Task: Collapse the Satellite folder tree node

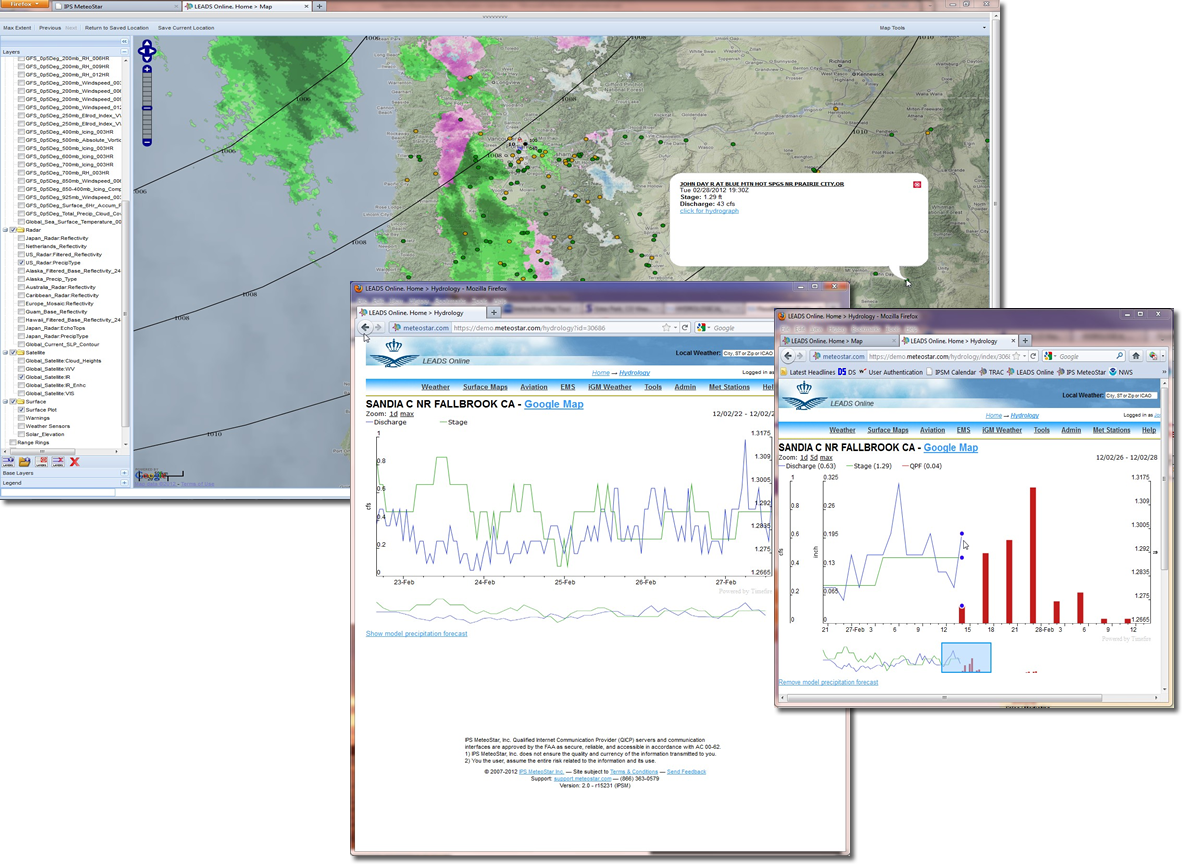Action: pyautogui.click(x=5, y=352)
